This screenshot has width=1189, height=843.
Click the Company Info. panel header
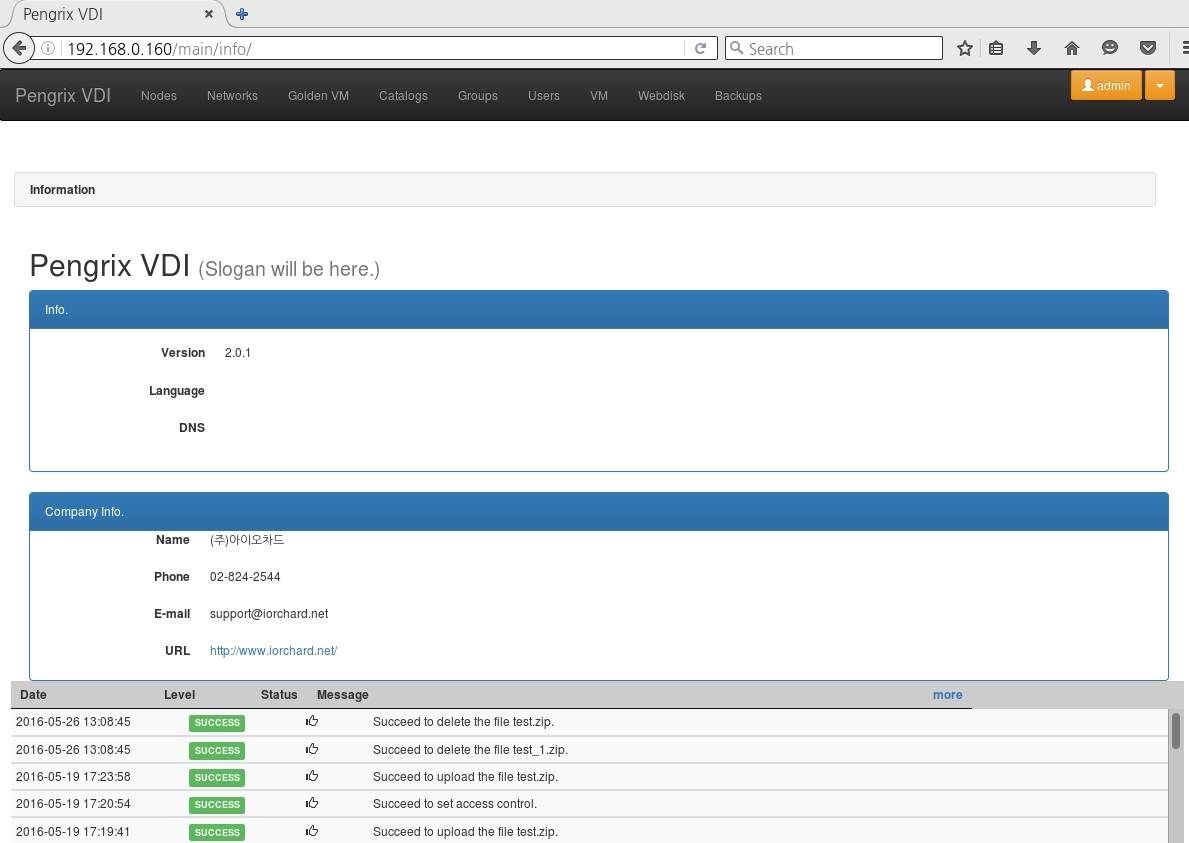point(598,512)
